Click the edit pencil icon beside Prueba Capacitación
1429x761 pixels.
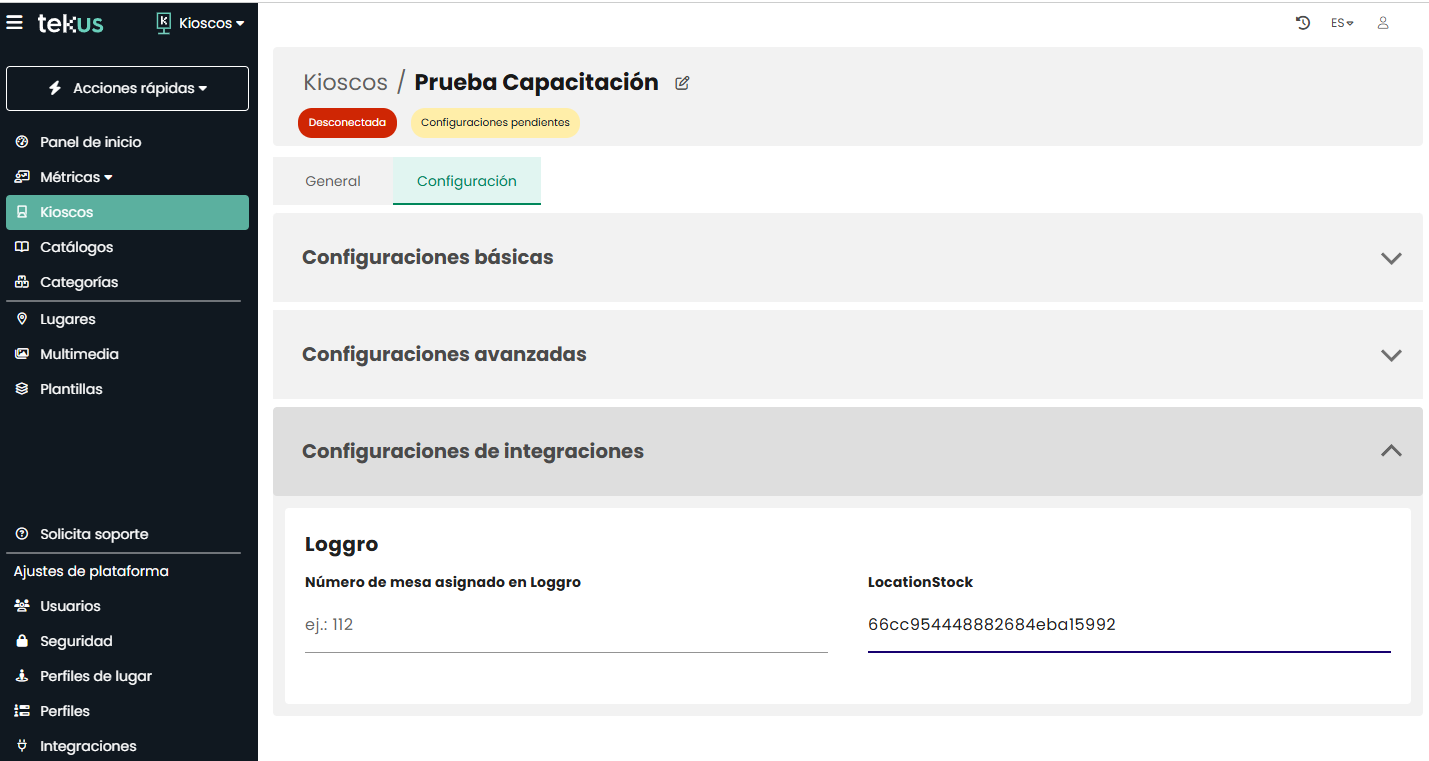[x=682, y=83]
